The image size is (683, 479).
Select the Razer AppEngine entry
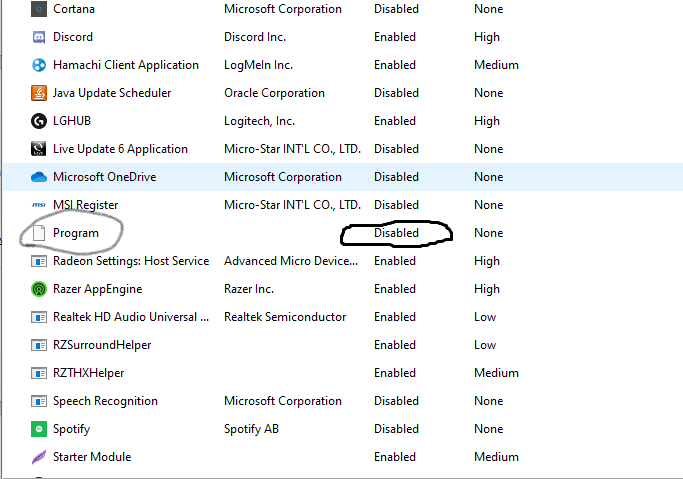98,289
